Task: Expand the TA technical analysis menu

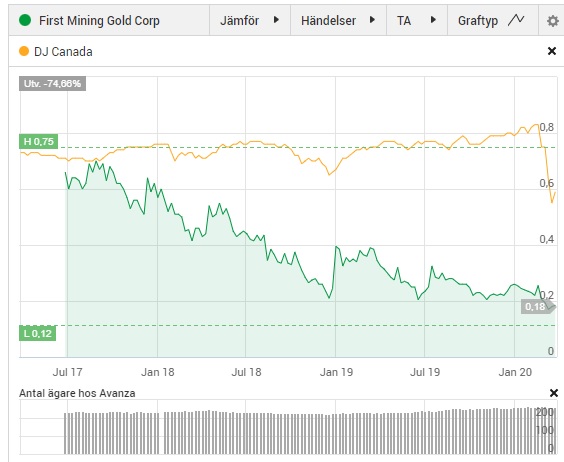Action: pos(417,21)
